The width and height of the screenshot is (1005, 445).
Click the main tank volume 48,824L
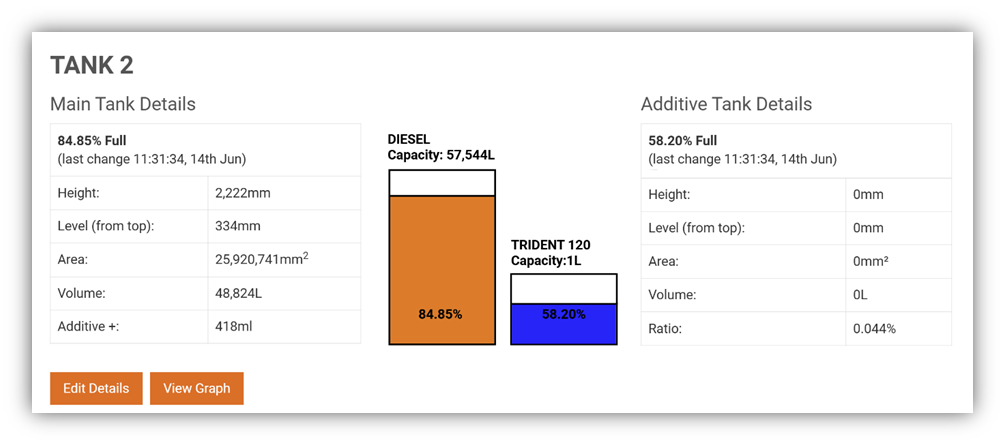238,294
